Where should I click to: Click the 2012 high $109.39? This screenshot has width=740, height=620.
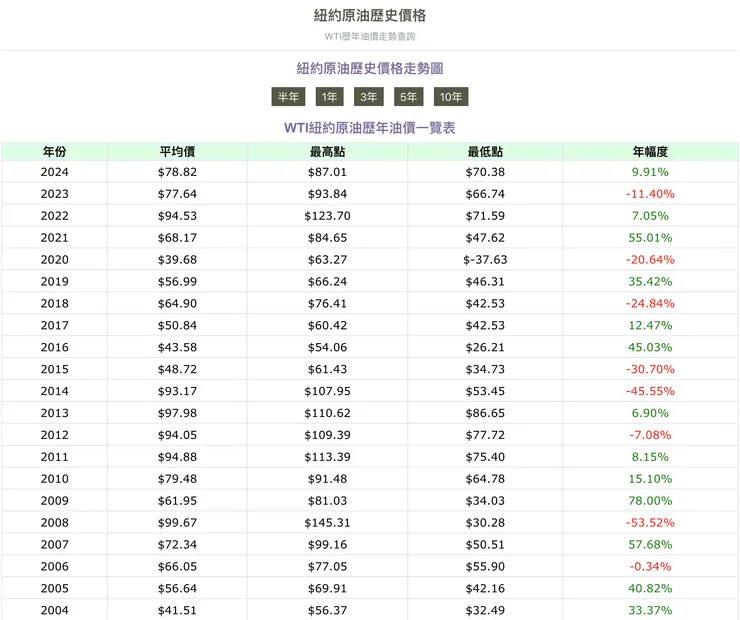coord(328,436)
